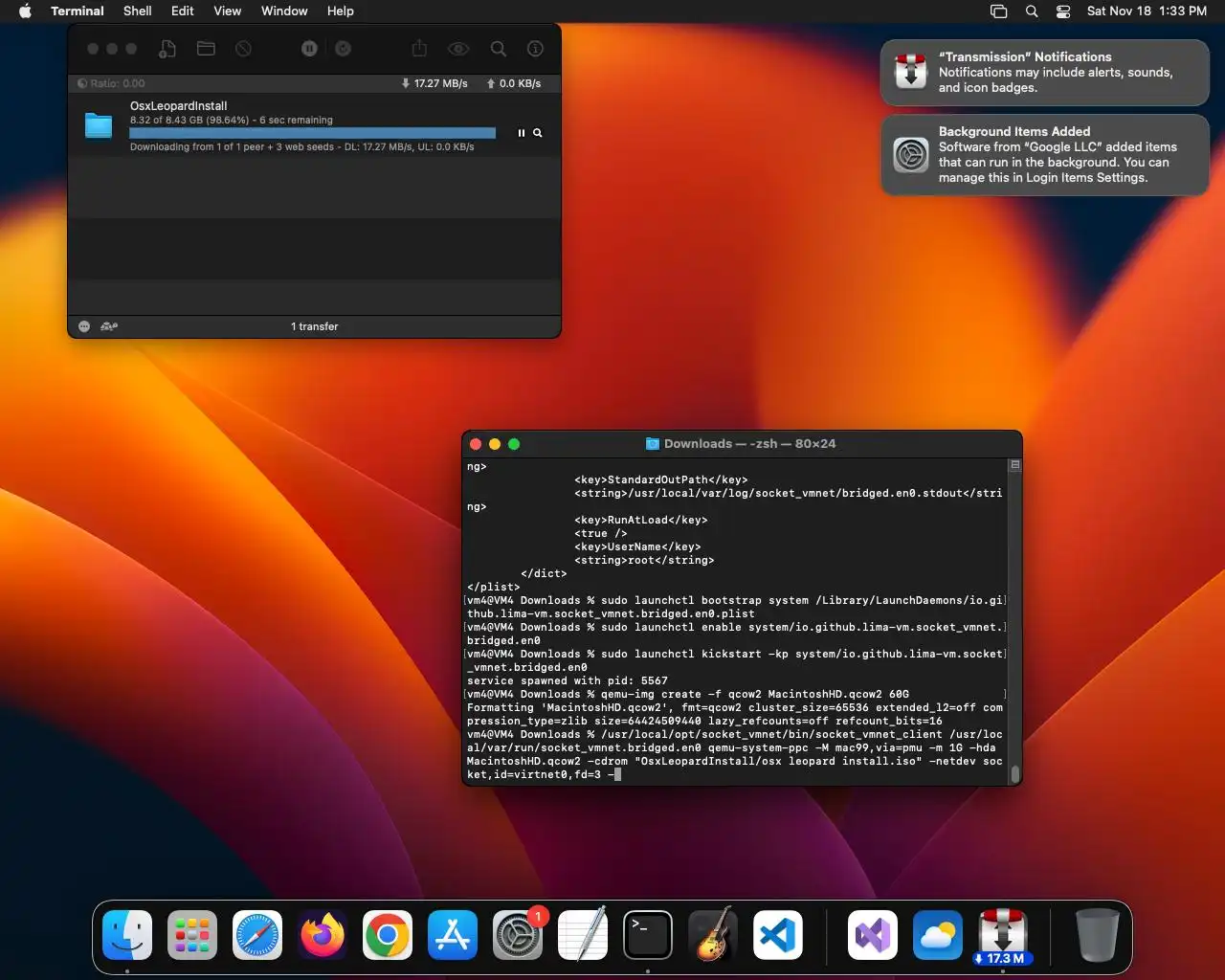This screenshot has height=980, width=1225.
Task: Open Trash from the Dock
Action: 1097,935
